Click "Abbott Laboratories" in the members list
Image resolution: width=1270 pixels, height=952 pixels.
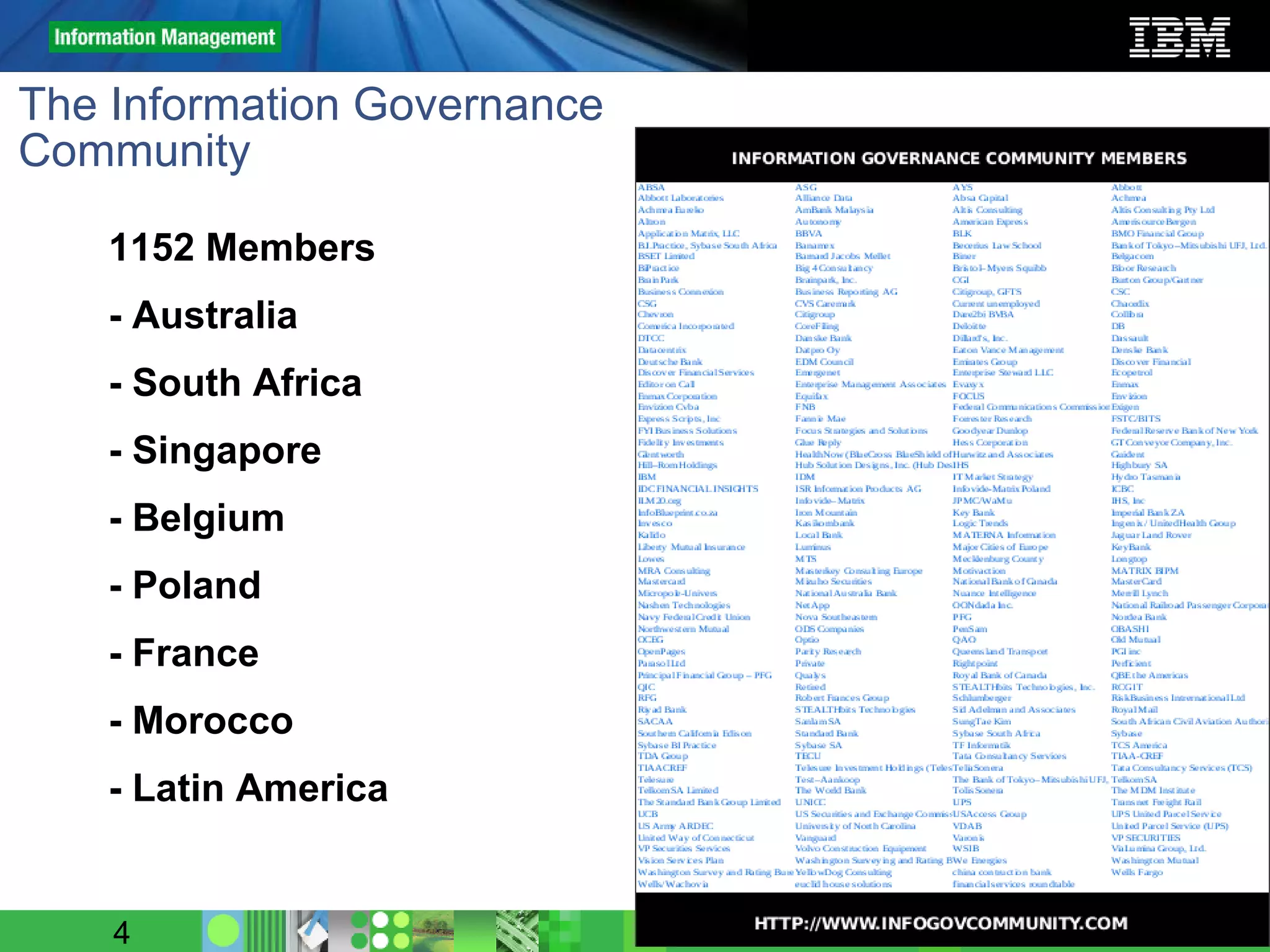[x=681, y=198]
